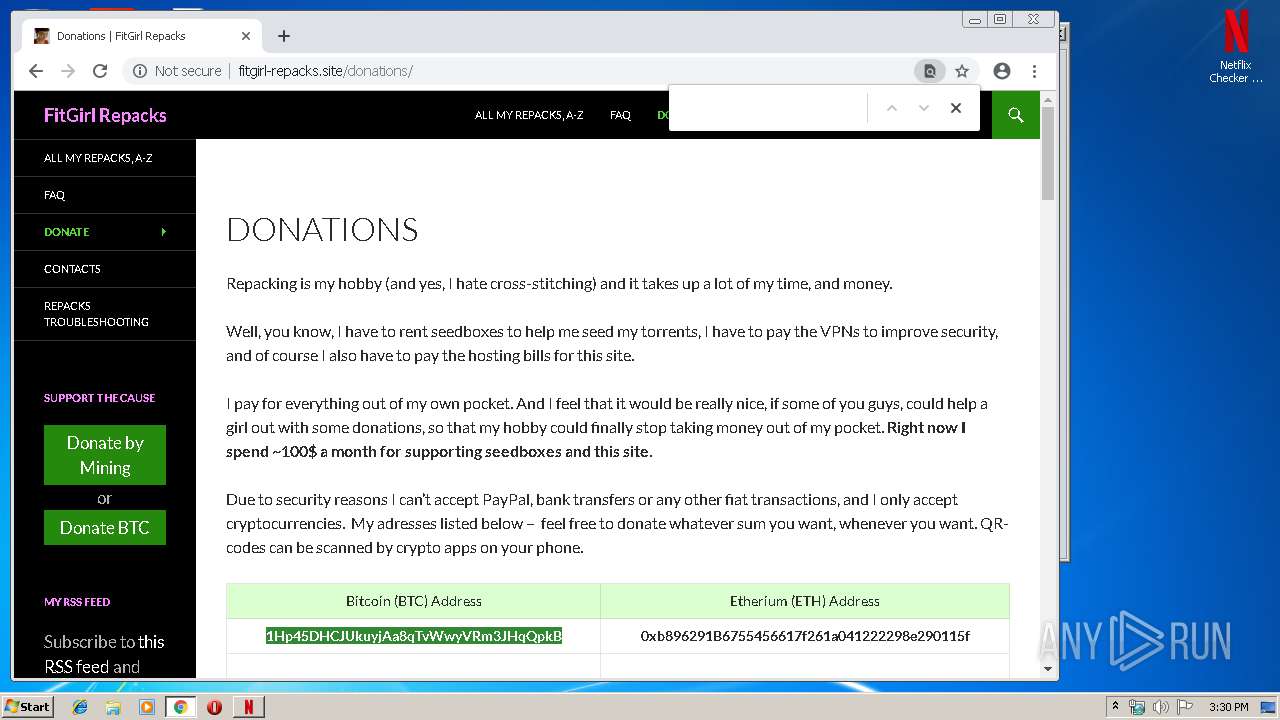Open the green site search magnifier
The image size is (1280, 720).
[1016, 115]
